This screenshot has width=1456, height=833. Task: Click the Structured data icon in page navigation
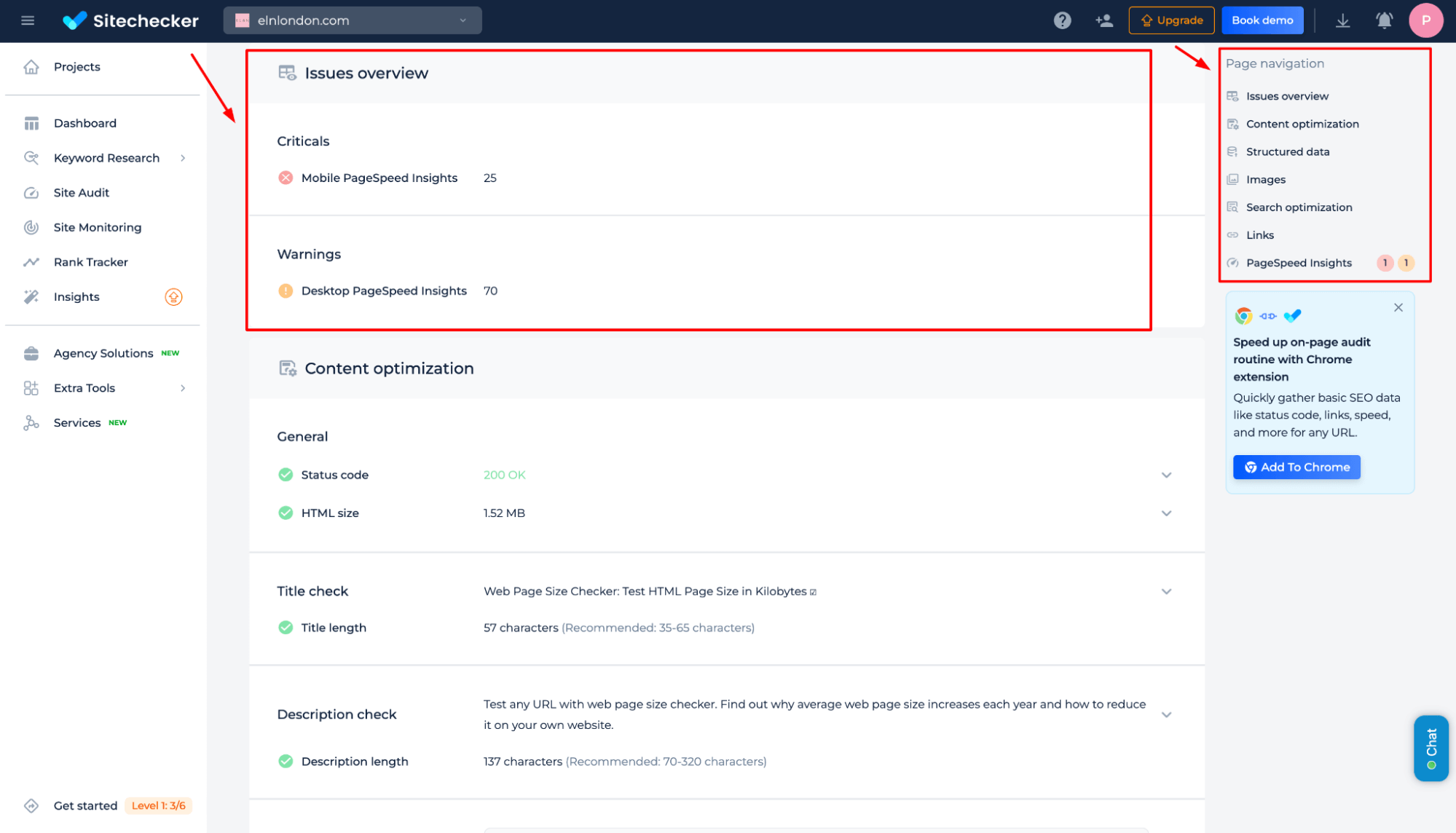1232,152
